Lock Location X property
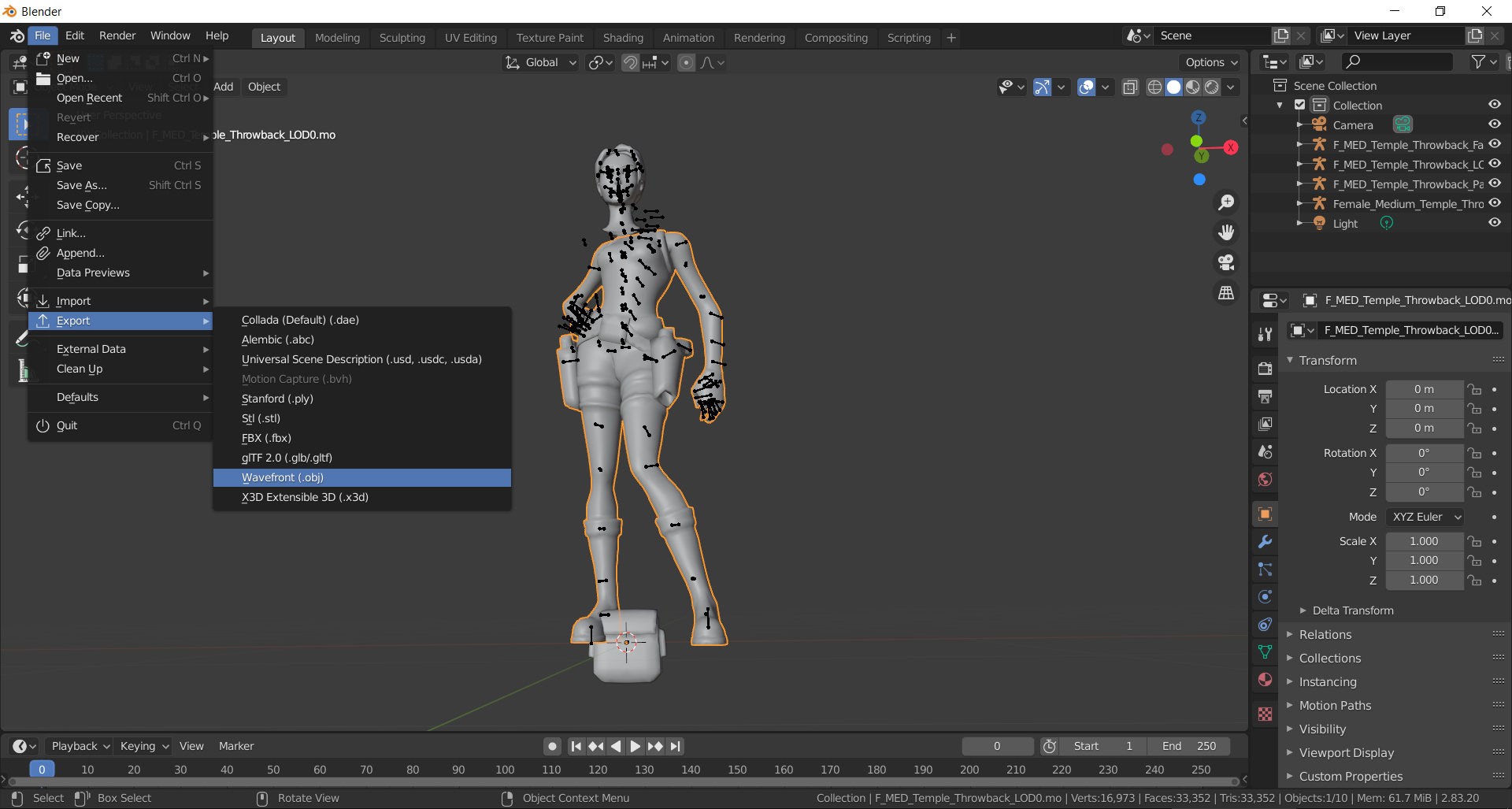The height and width of the screenshot is (809, 1512). (x=1474, y=389)
